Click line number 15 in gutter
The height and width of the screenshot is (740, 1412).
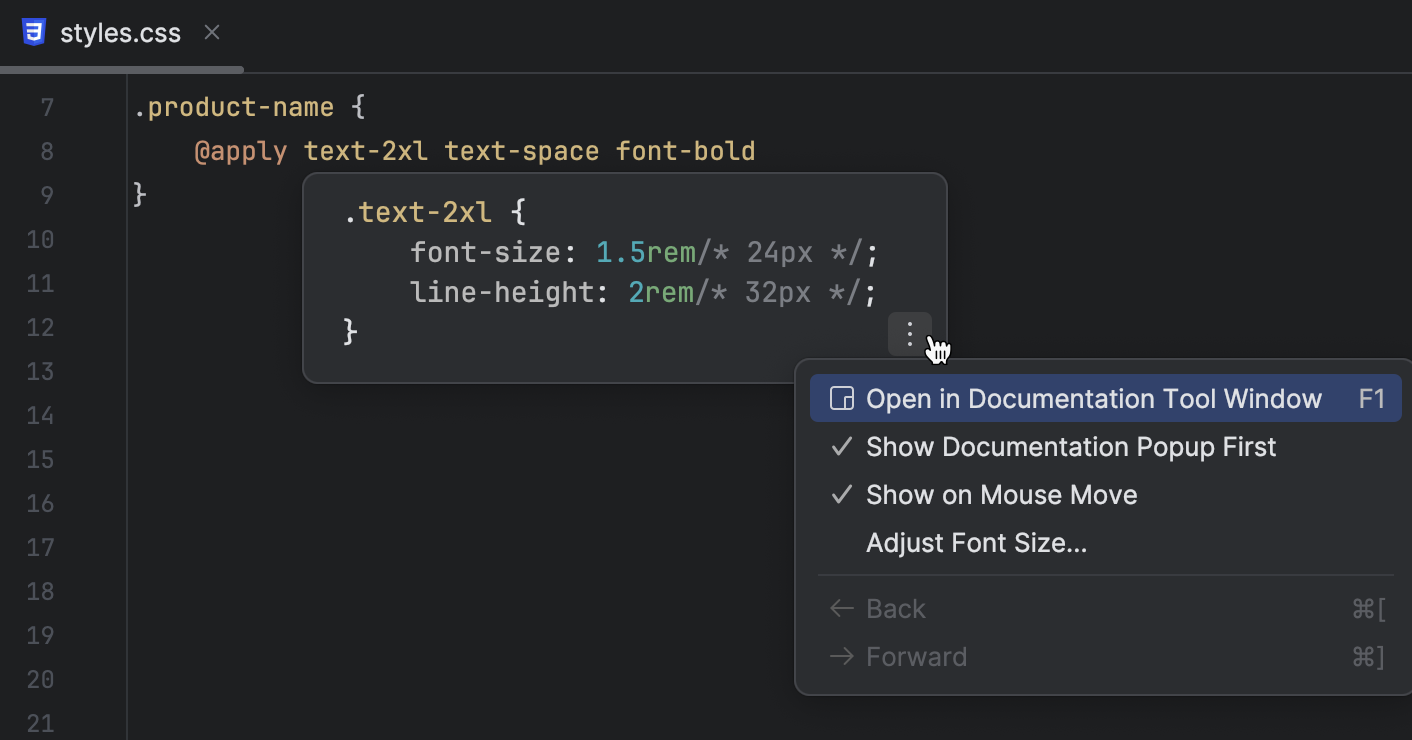41,459
